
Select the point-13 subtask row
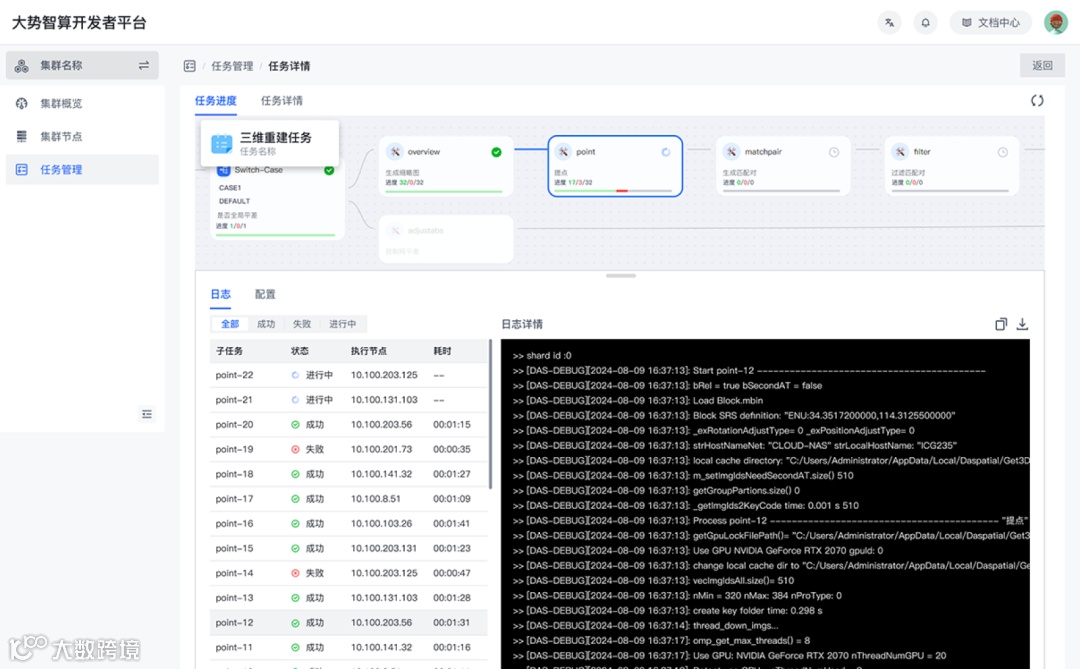click(x=349, y=598)
